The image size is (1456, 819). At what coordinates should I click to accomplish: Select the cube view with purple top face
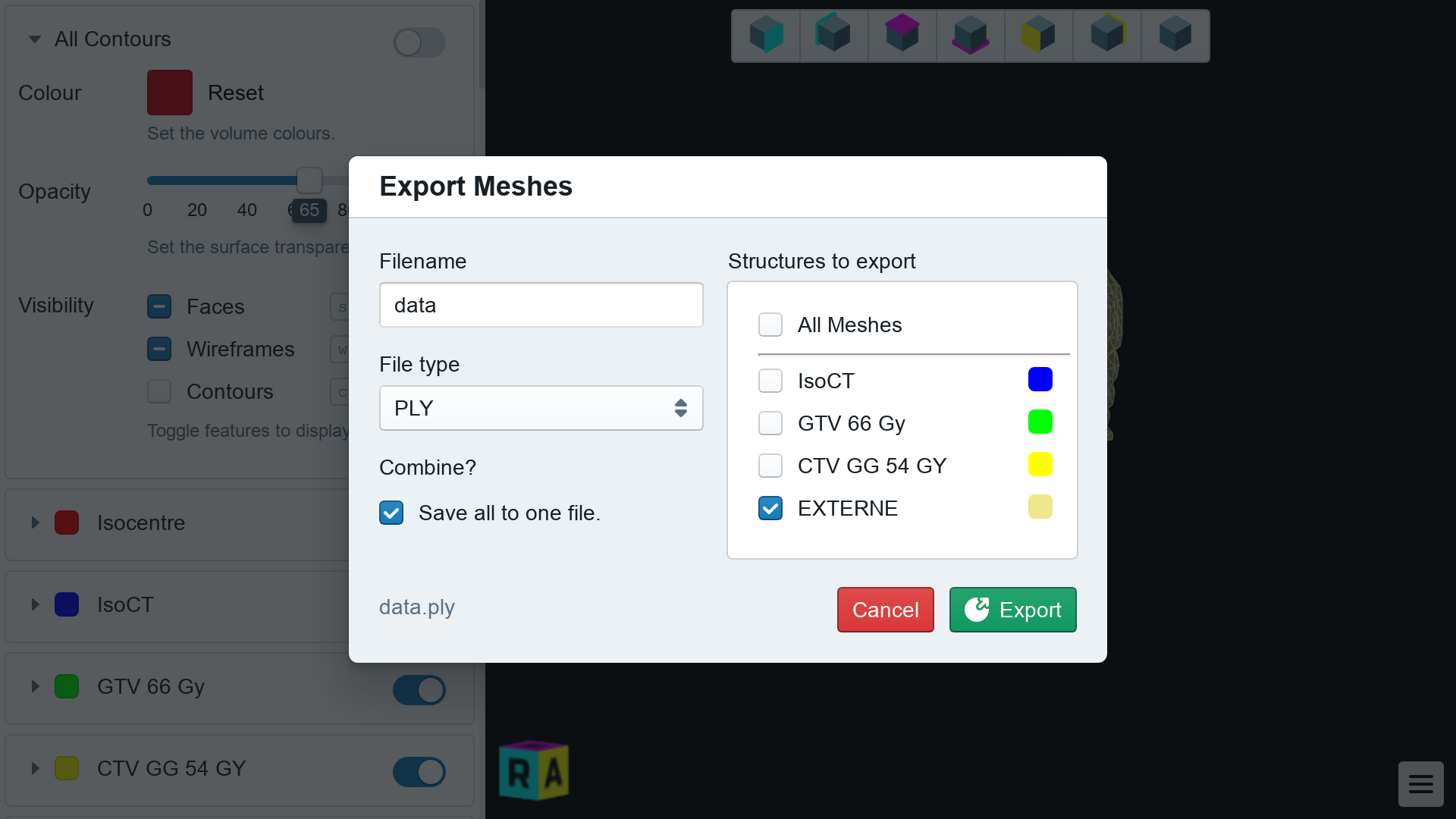(902, 36)
